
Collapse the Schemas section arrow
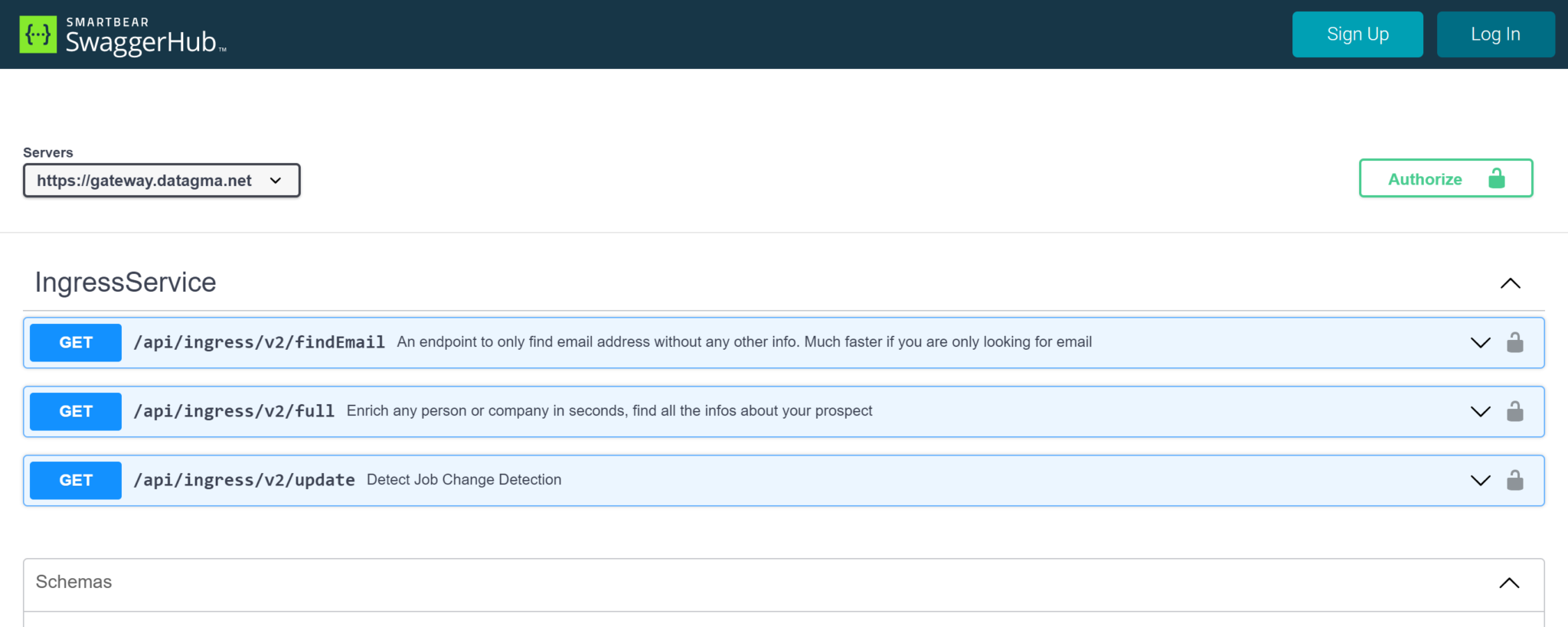tap(1509, 583)
